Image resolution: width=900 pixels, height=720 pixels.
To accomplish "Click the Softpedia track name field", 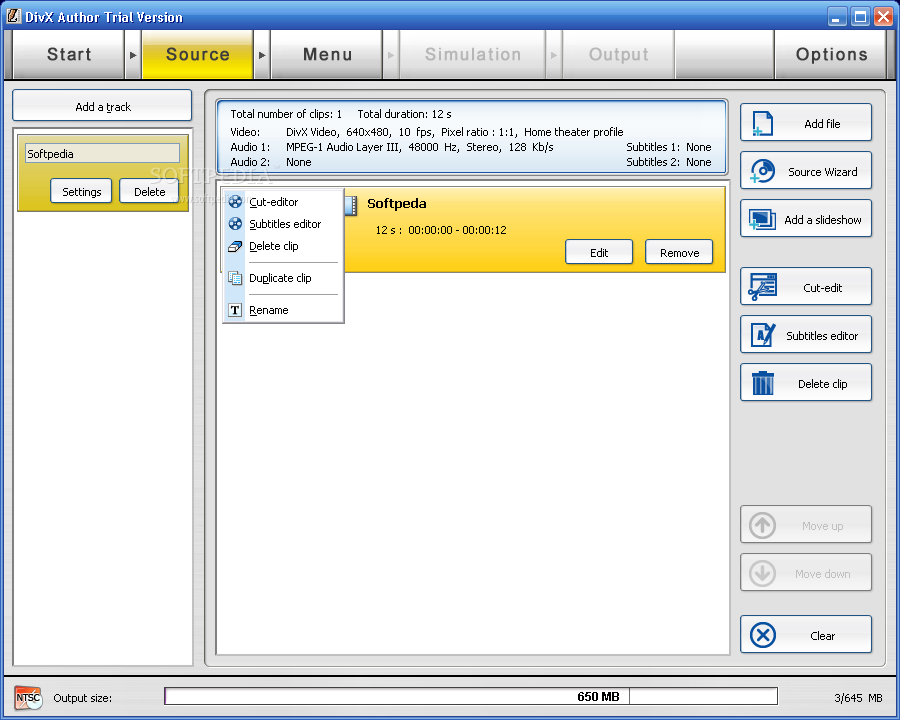I will (102, 153).
